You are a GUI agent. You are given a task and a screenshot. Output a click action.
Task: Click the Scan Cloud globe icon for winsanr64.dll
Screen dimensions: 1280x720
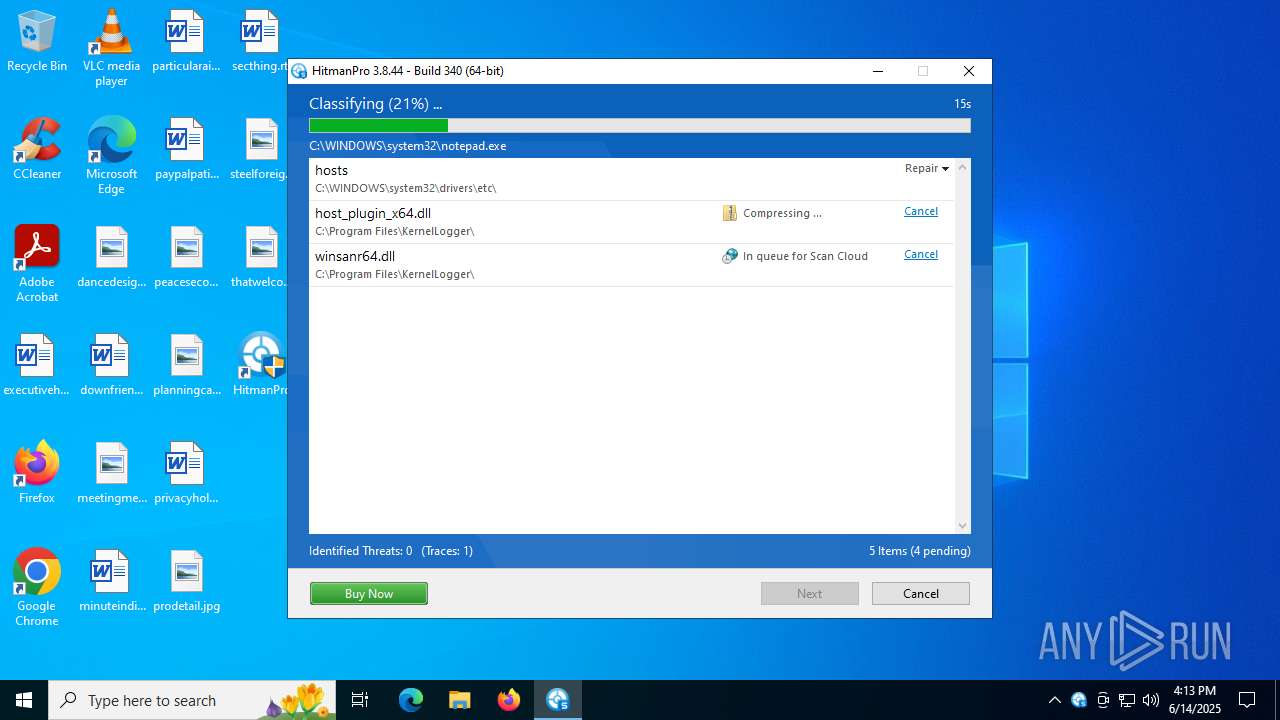click(x=730, y=256)
